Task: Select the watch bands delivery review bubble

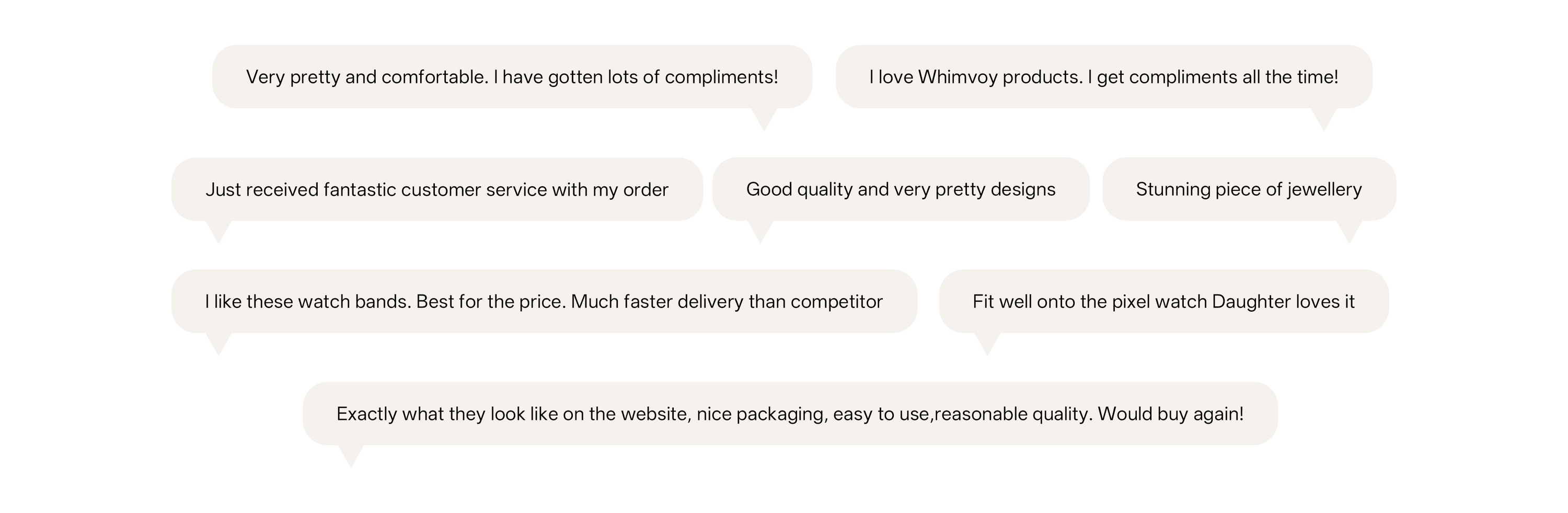Action: click(x=544, y=302)
